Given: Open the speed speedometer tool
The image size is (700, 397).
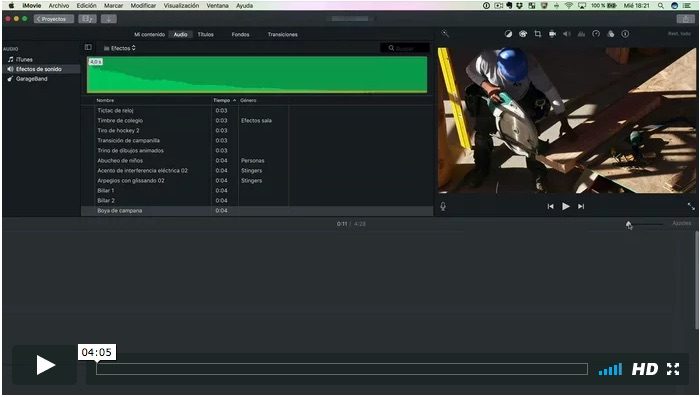Looking at the screenshot, I should click(x=596, y=34).
